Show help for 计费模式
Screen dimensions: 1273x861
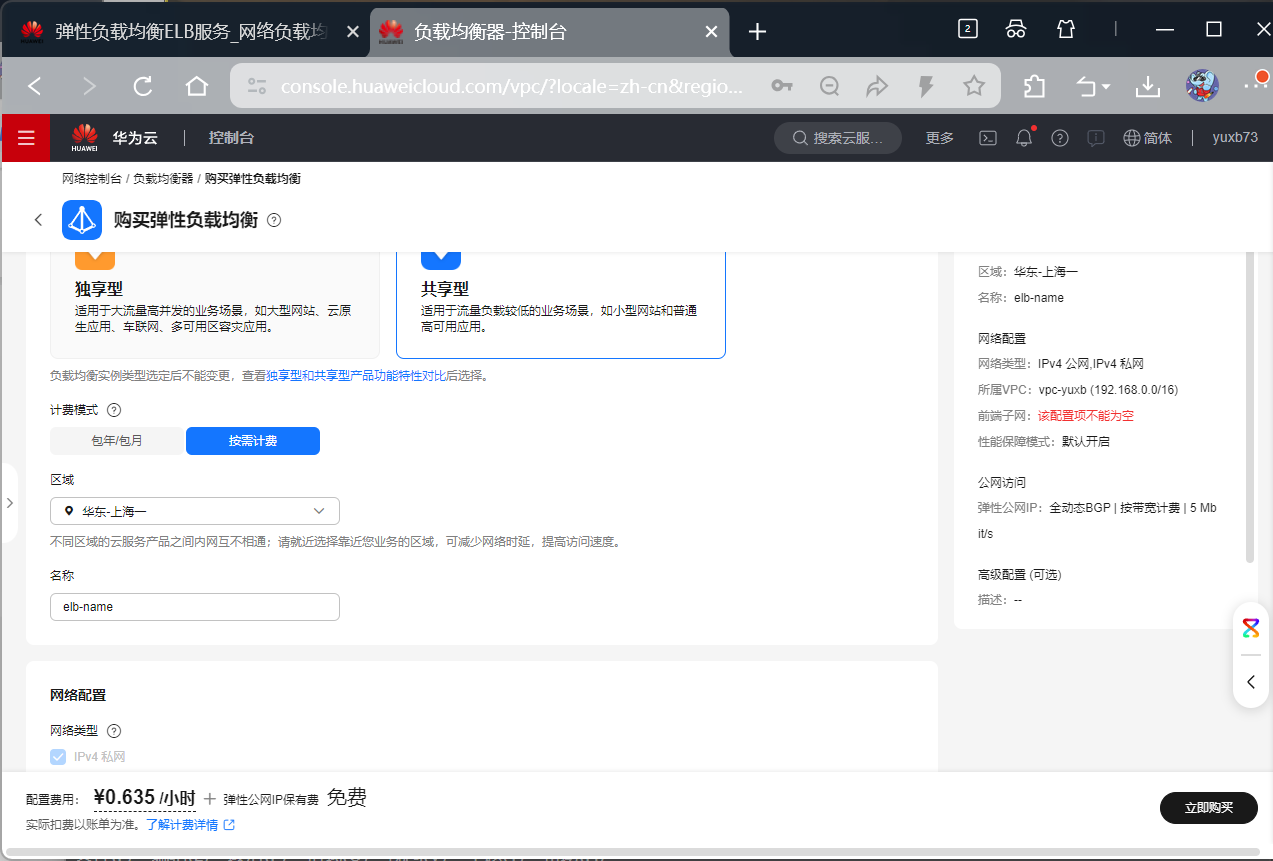[x=114, y=410]
